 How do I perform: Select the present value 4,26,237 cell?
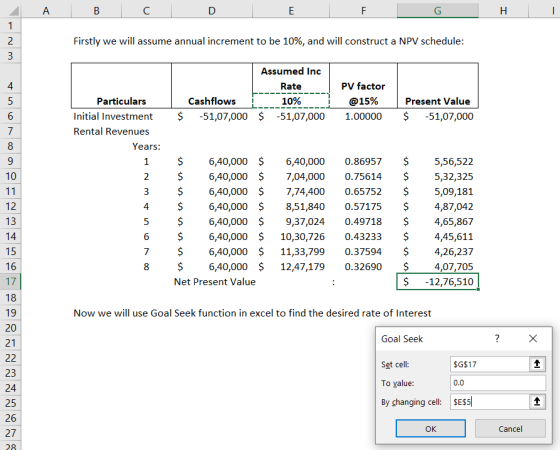(x=438, y=251)
